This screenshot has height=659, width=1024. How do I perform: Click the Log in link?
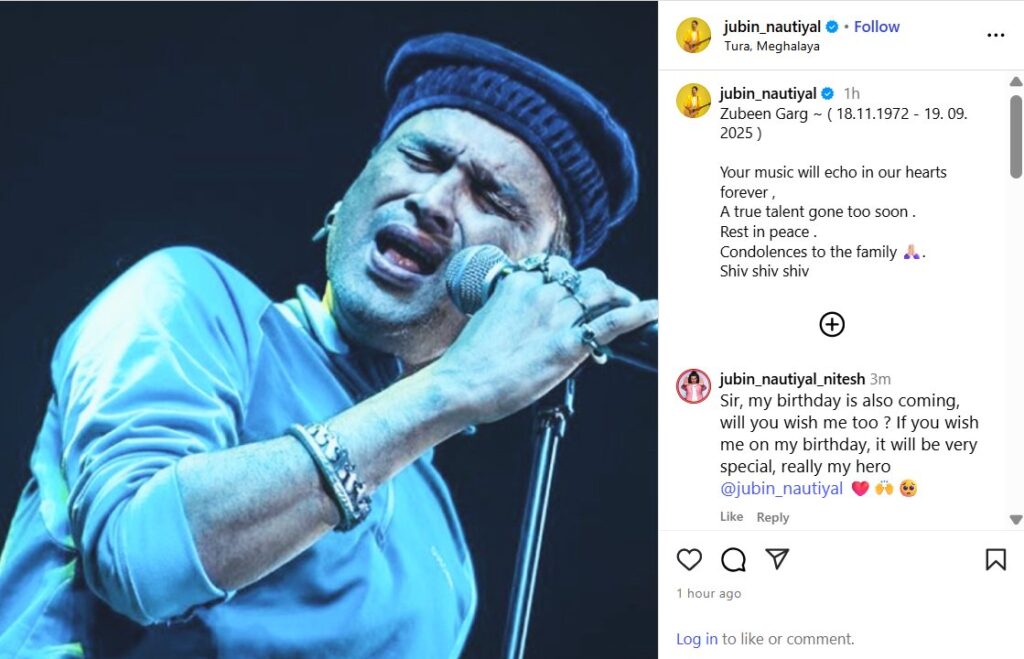(696, 639)
